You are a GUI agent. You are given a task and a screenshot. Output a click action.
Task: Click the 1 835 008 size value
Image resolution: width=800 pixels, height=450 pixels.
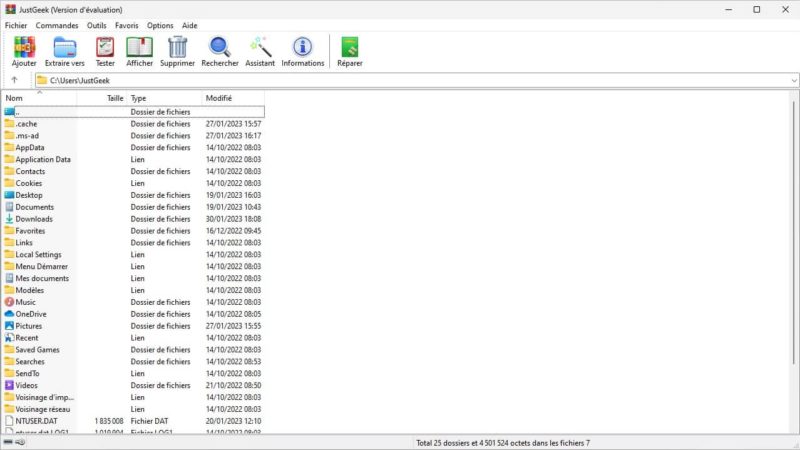tap(109, 421)
